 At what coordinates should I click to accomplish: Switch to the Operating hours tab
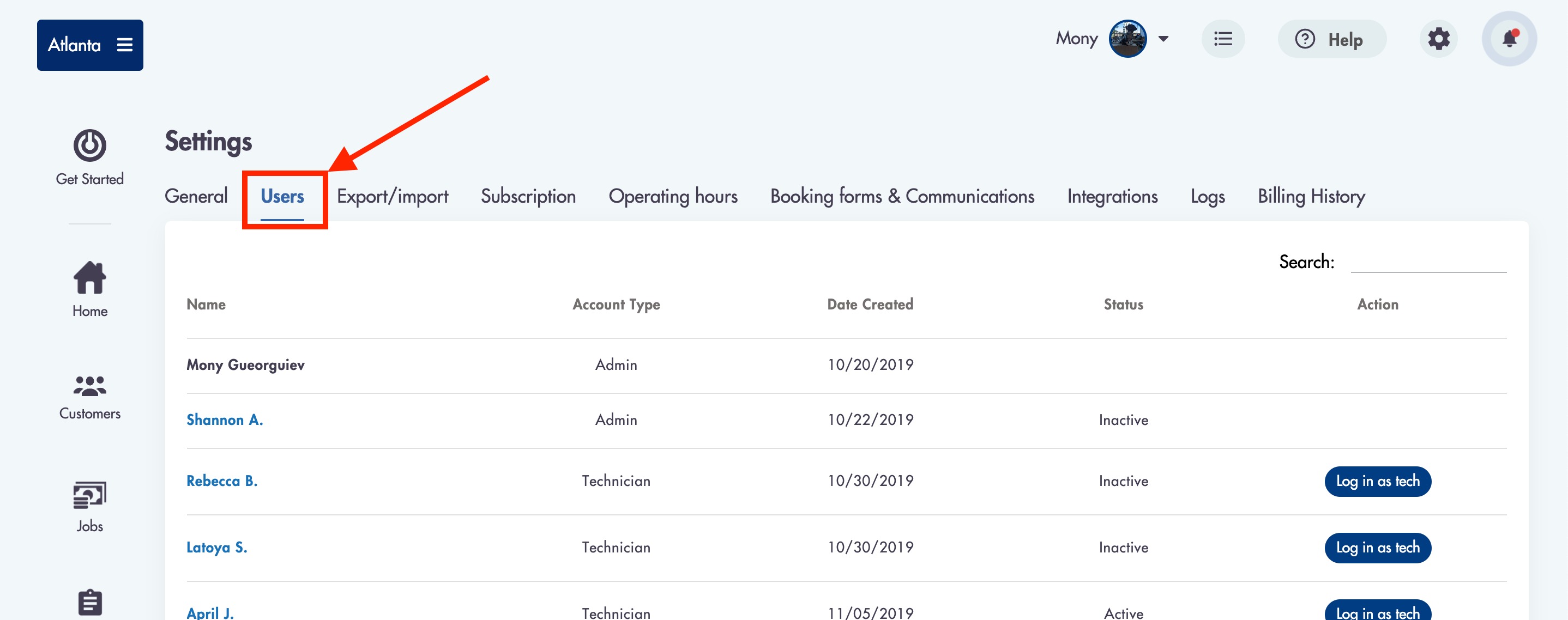tap(673, 196)
